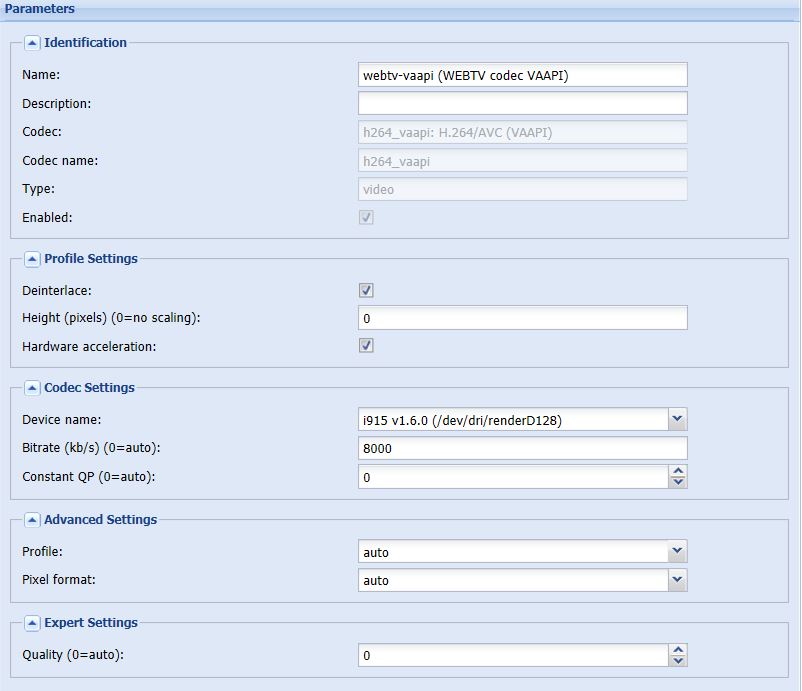
Task: Collapse the Codec Settings section arrow icon
Action: pos(32,388)
